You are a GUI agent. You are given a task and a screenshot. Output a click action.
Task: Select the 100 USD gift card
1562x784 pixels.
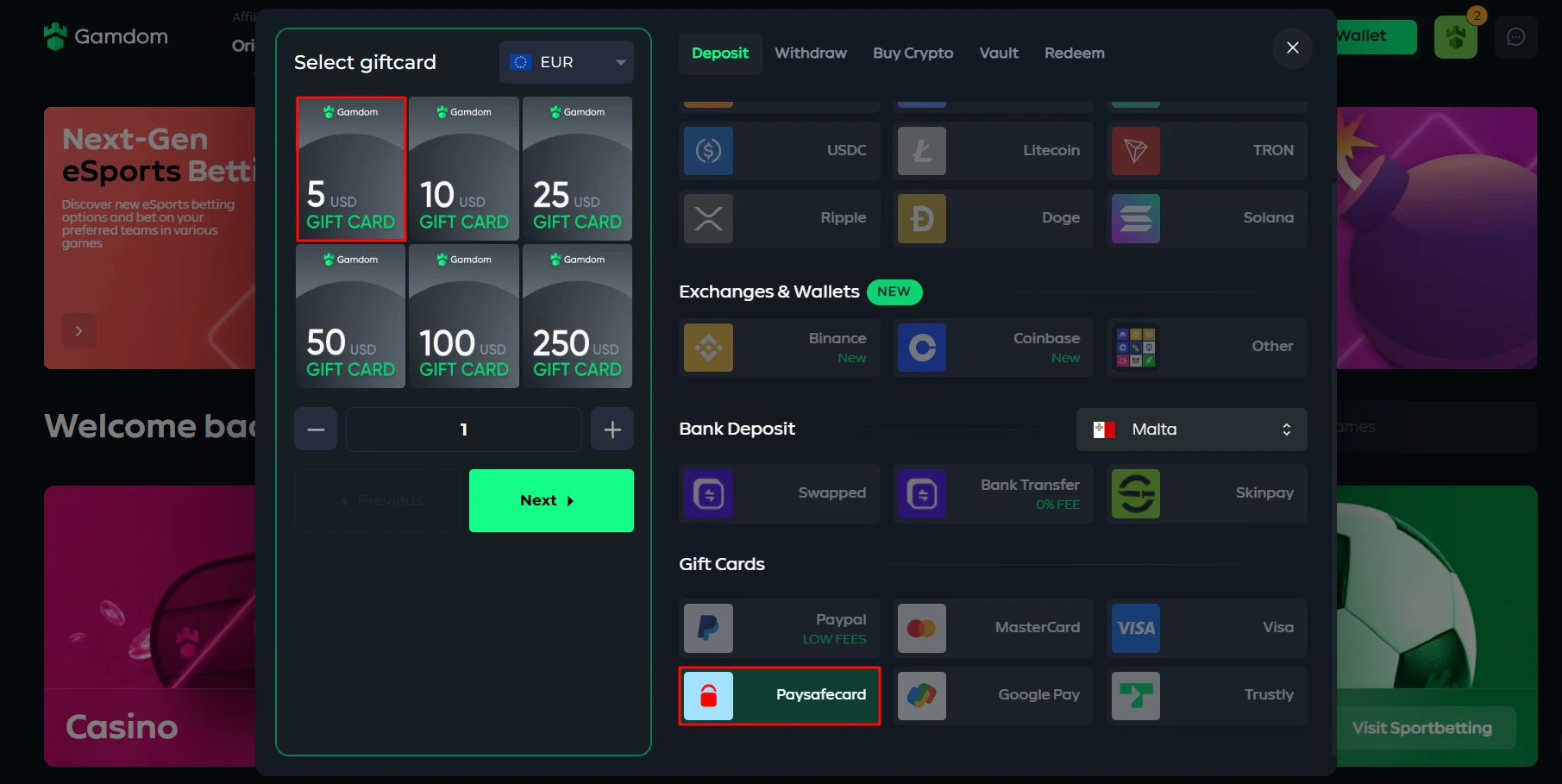coord(464,317)
